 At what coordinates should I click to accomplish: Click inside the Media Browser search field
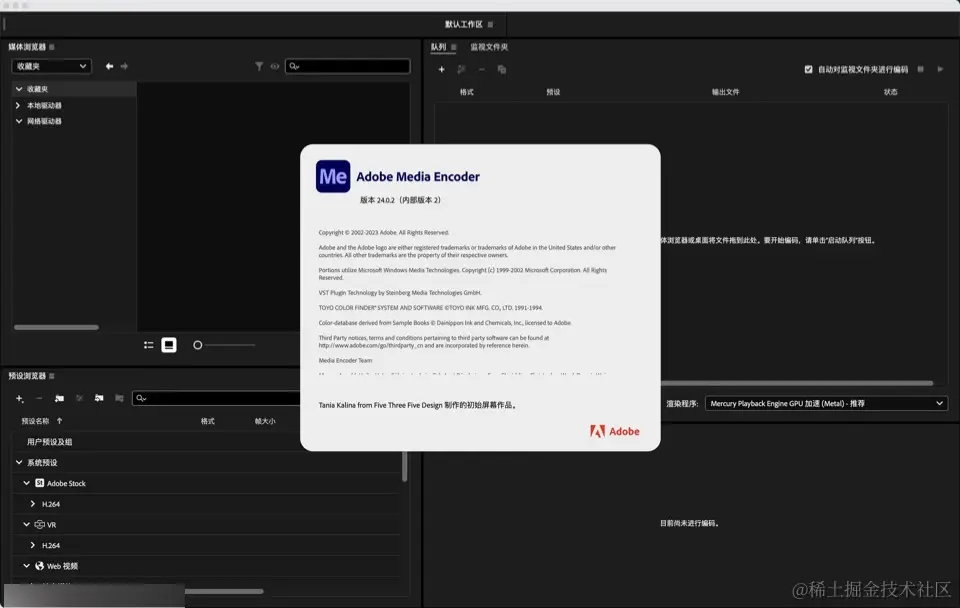(x=347, y=66)
